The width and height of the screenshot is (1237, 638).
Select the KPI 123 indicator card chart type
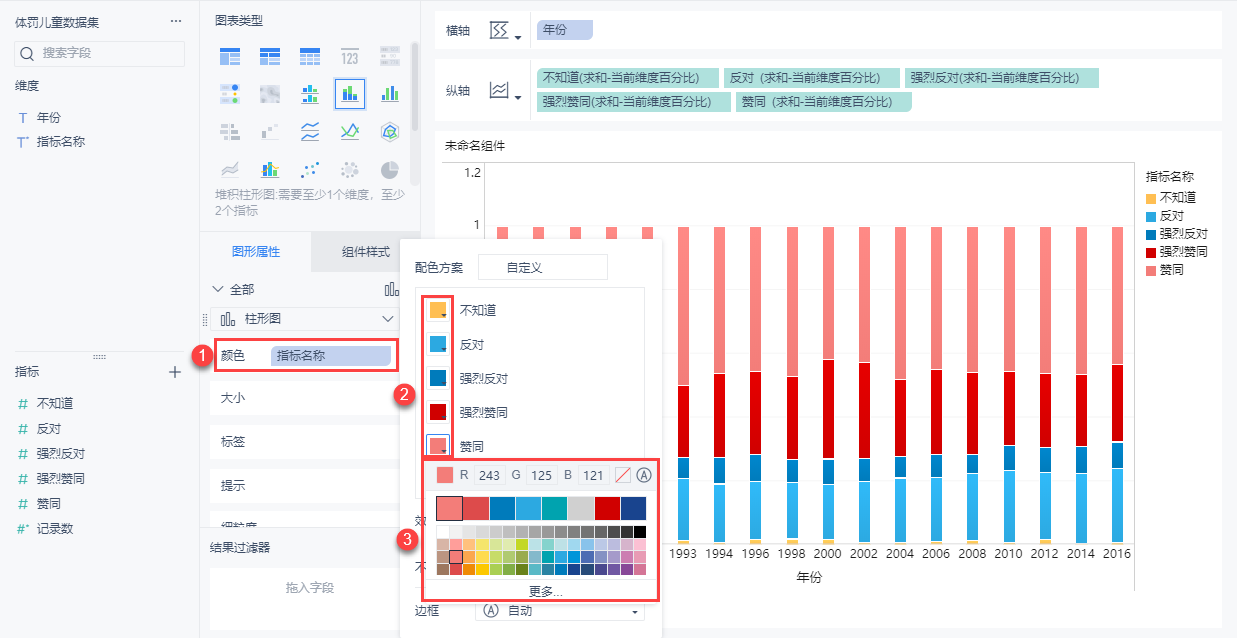[350, 56]
